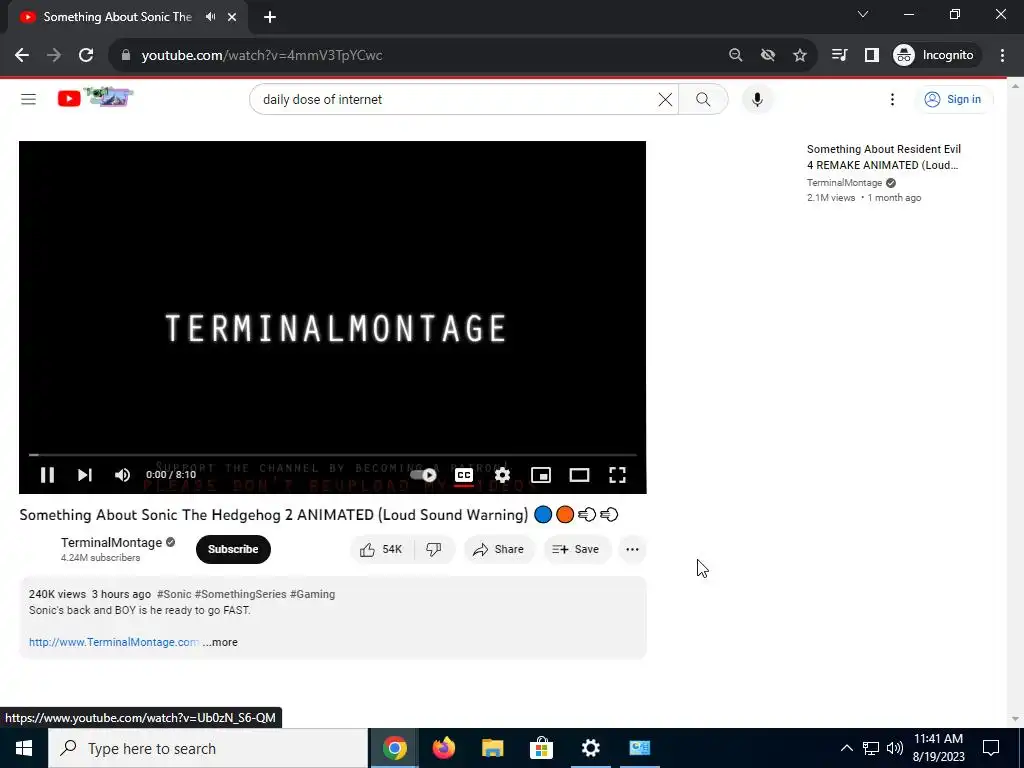Open File Explorer from taskbar
Screen dimensions: 1024x768
493,748
